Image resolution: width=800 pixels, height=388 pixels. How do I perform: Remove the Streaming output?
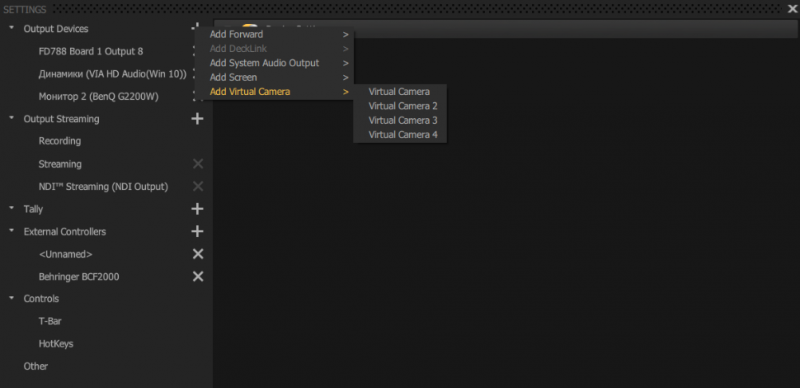[198, 164]
